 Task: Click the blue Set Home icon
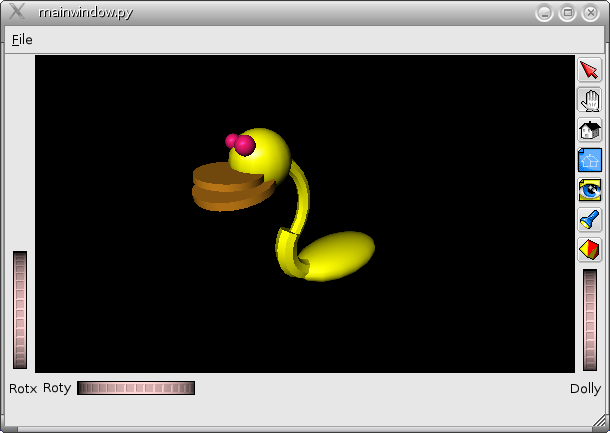point(590,160)
